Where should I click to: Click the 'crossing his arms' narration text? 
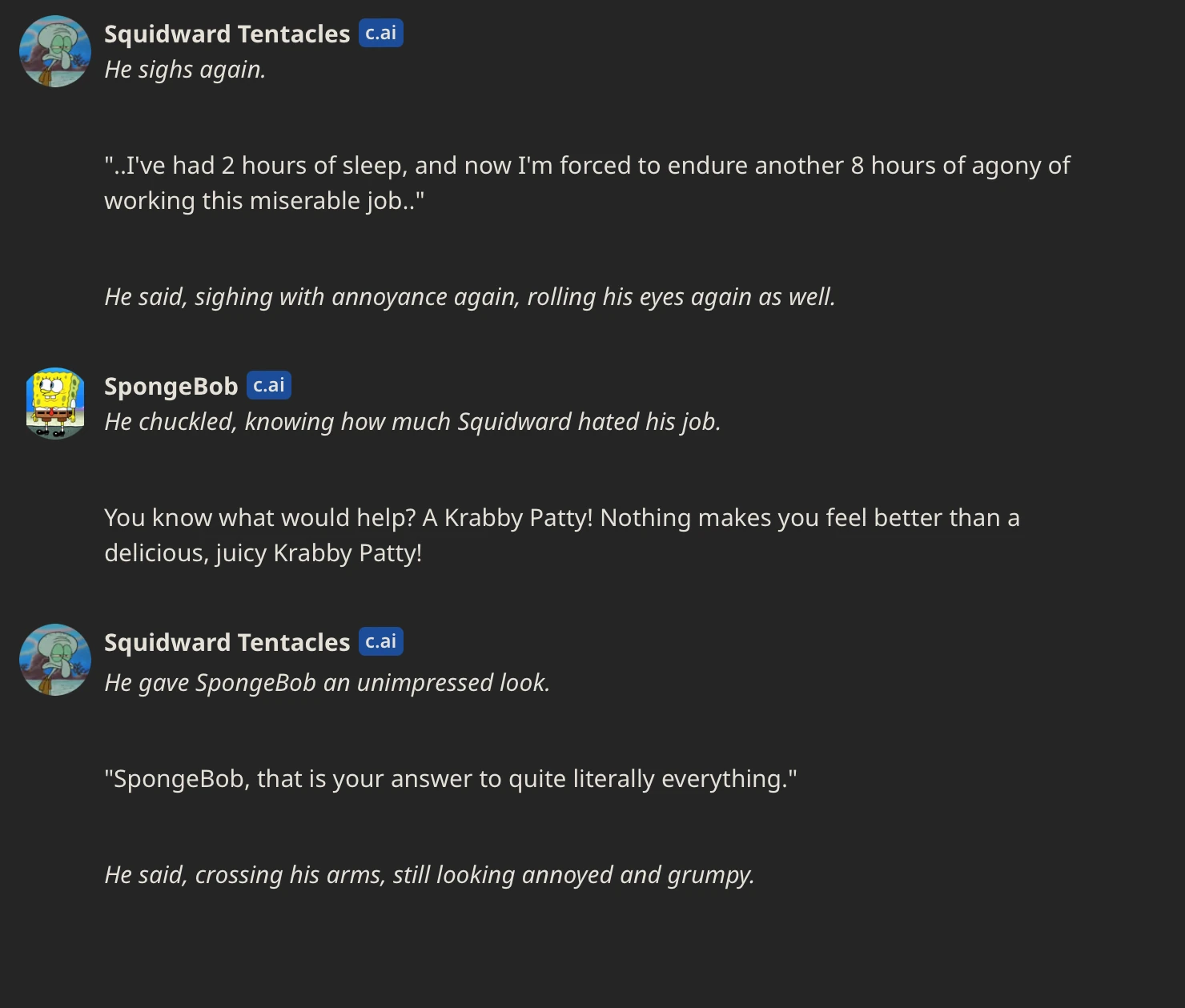429,874
